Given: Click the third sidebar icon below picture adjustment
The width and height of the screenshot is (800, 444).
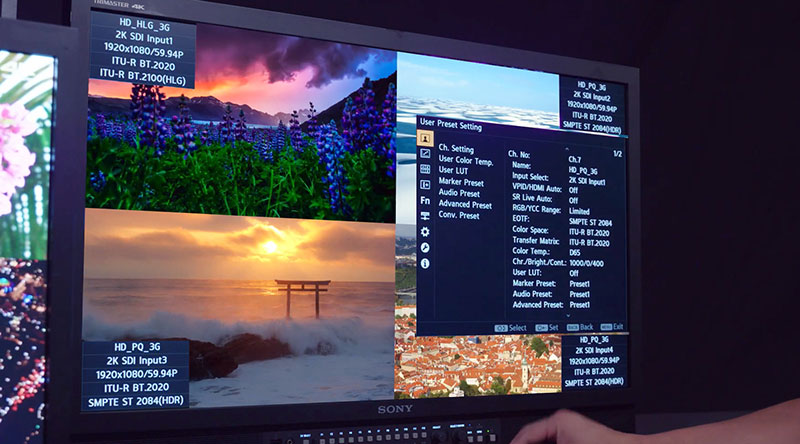Looking at the screenshot, I should 425,170.
